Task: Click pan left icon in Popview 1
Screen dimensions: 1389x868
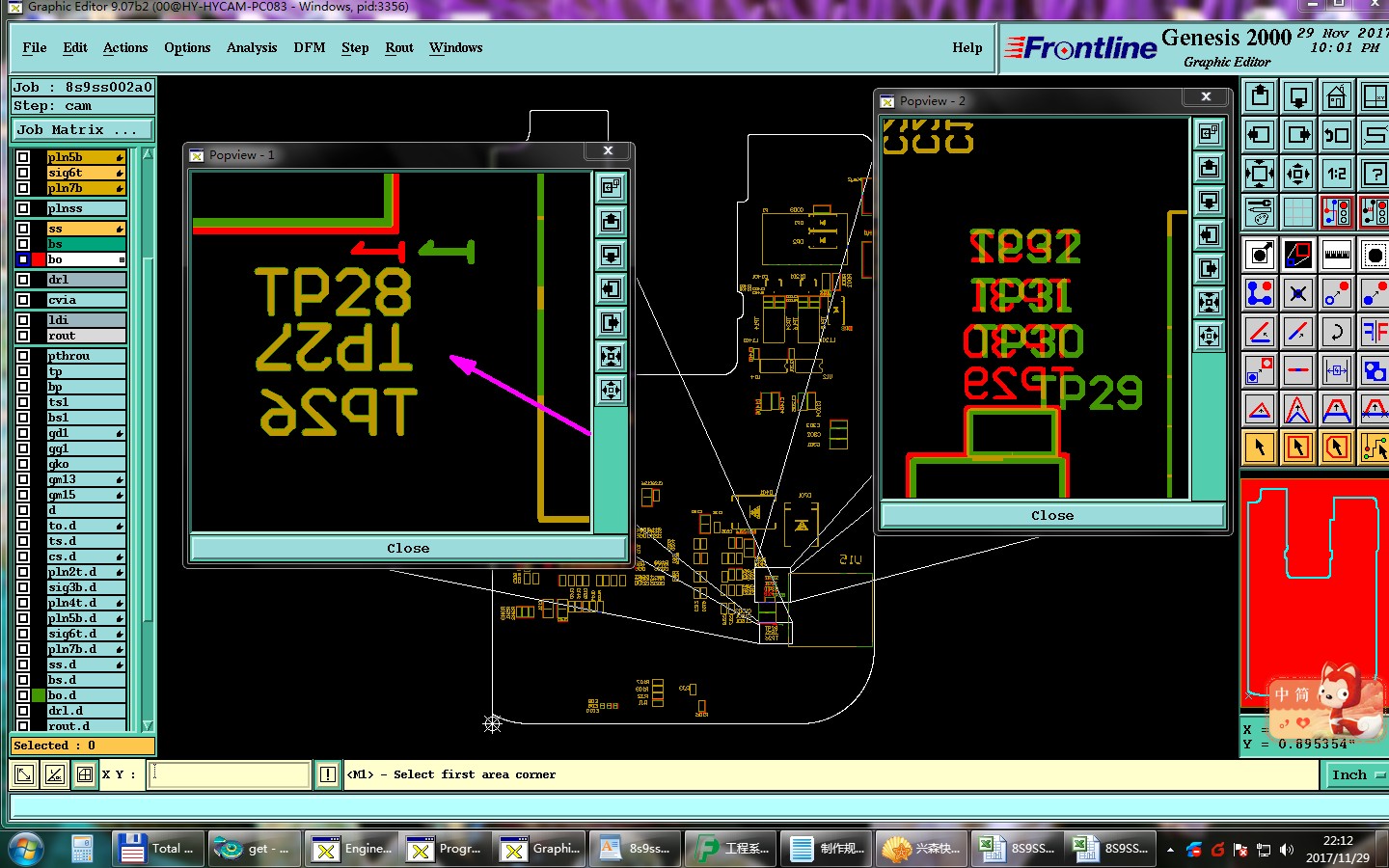Action: coord(611,288)
